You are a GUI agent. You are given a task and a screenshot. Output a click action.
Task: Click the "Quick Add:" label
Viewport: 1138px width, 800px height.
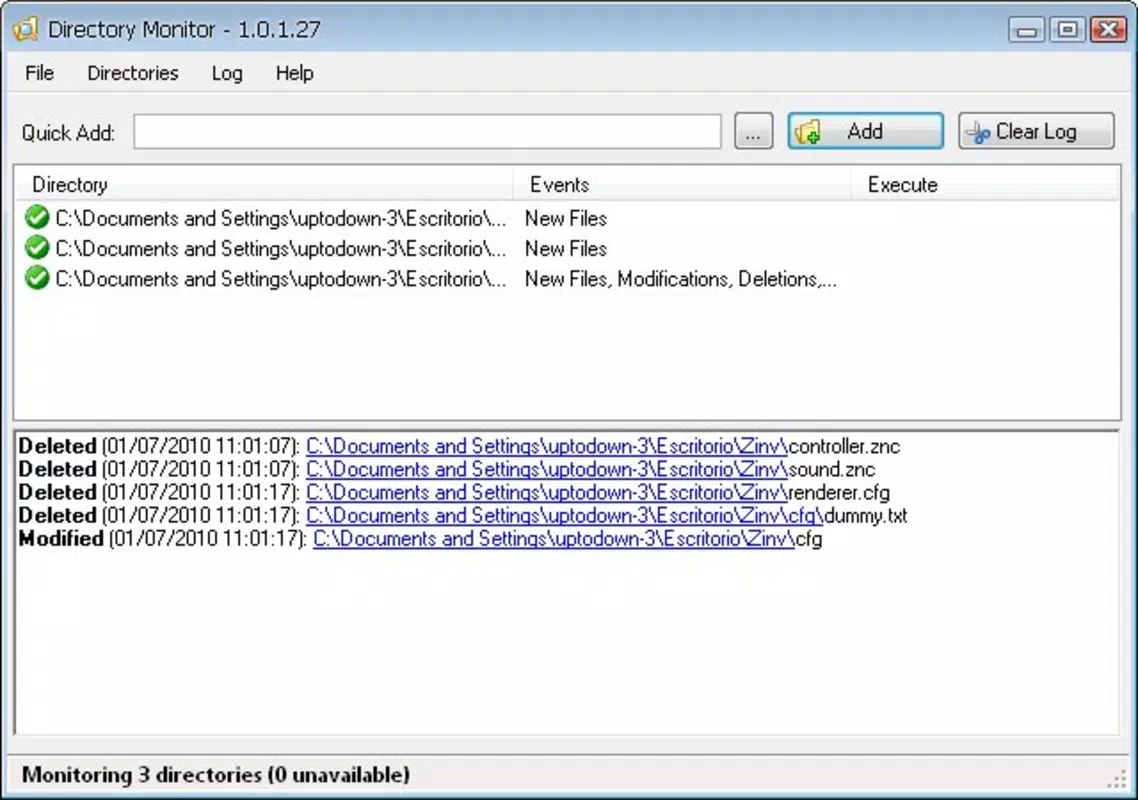pos(68,133)
